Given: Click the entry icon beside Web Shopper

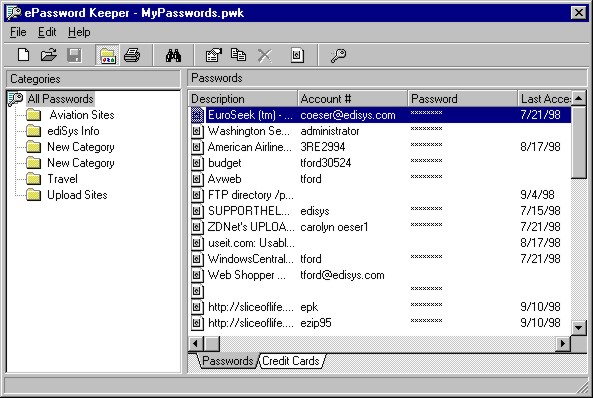Looking at the screenshot, I should (x=197, y=275).
